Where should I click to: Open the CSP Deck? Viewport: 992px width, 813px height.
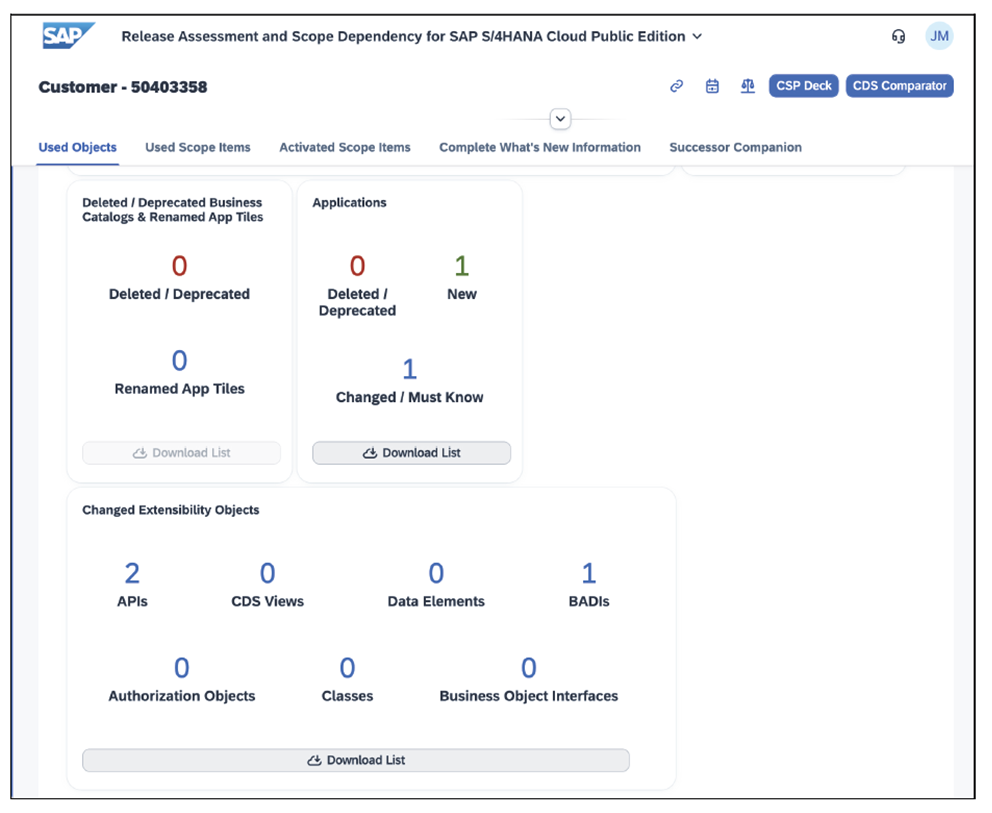tap(803, 85)
